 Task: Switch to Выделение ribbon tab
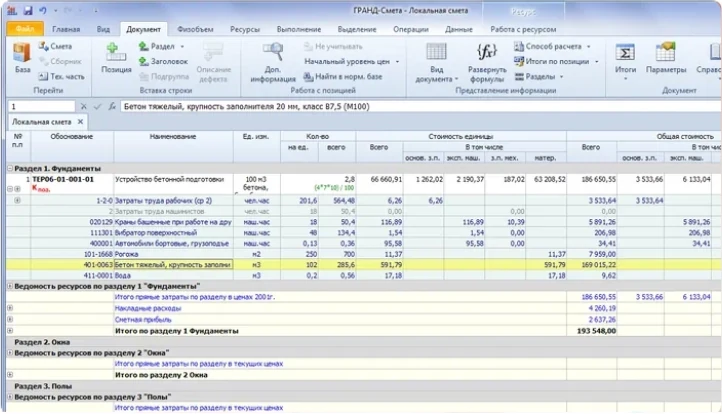click(357, 29)
